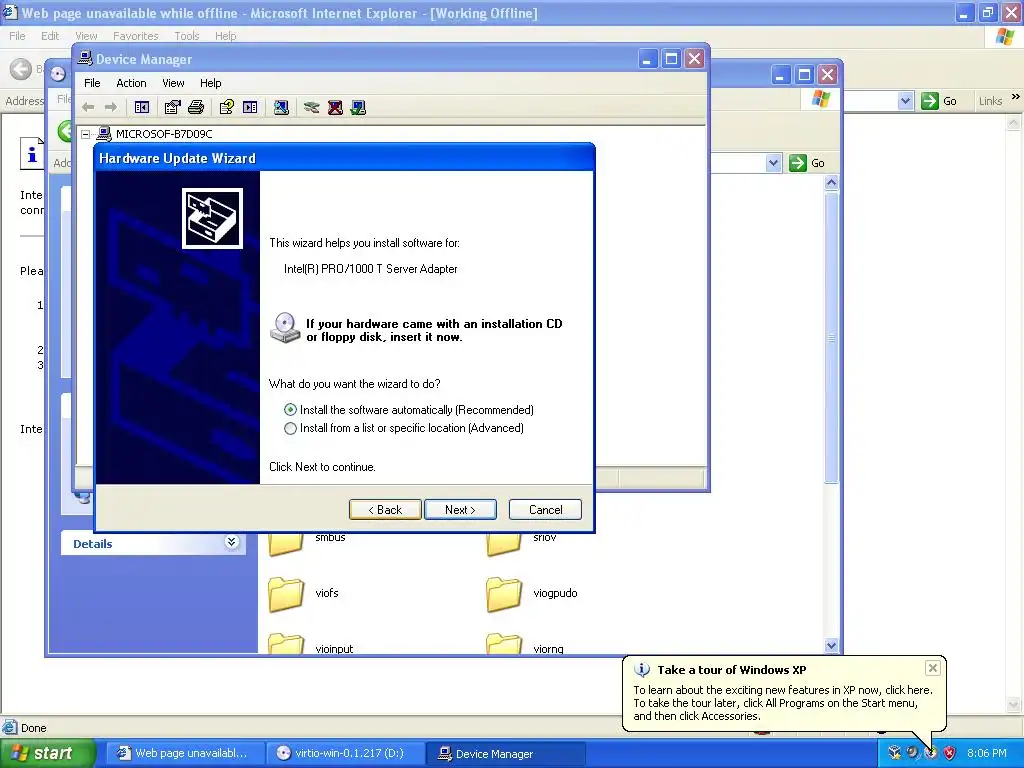Image resolution: width=1024 pixels, height=768 pixels.
Task: Click the Show/Hide Action Pane icon in Device Manager
Action: 250,107
